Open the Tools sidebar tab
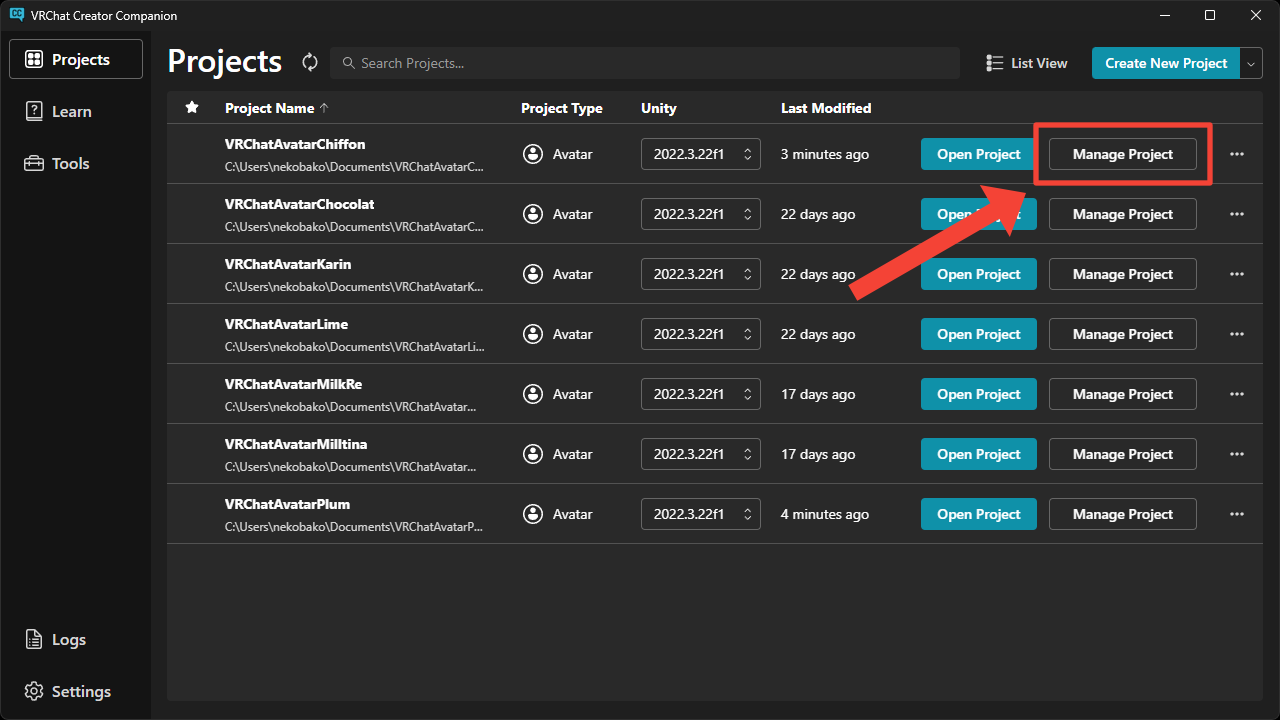 pos(70,164)
